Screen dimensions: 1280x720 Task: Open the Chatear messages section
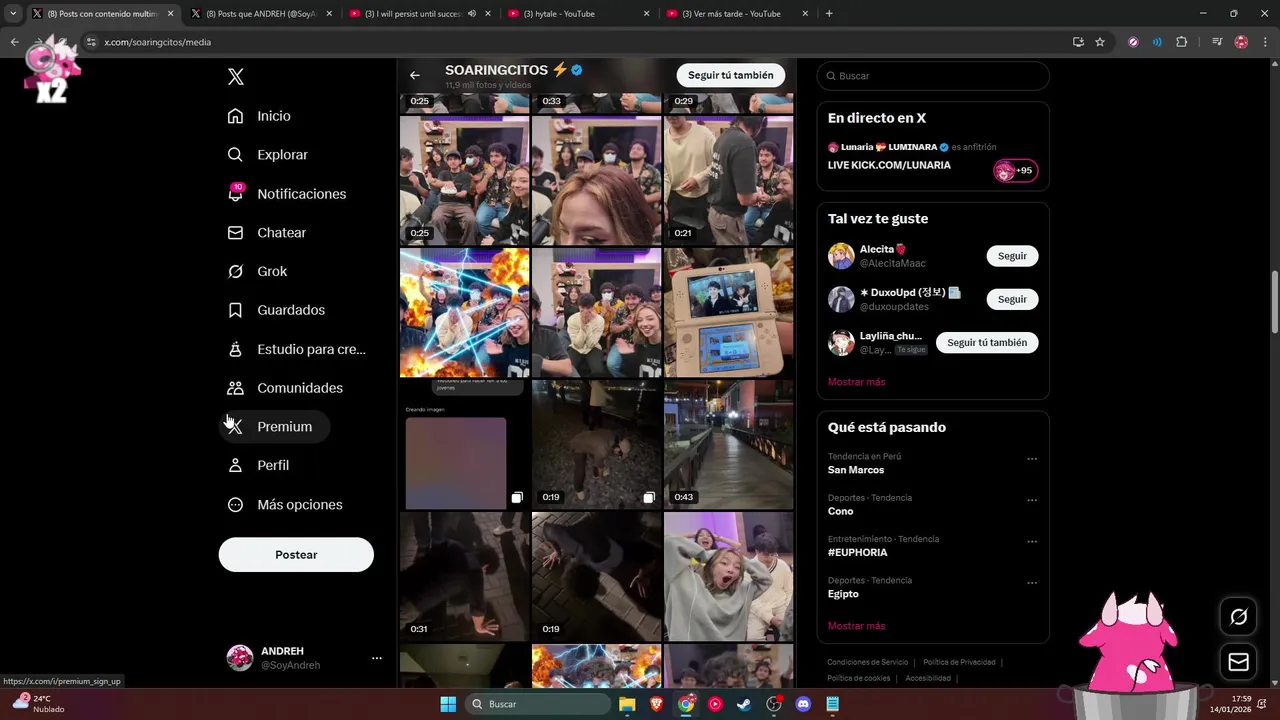point(266,232)
